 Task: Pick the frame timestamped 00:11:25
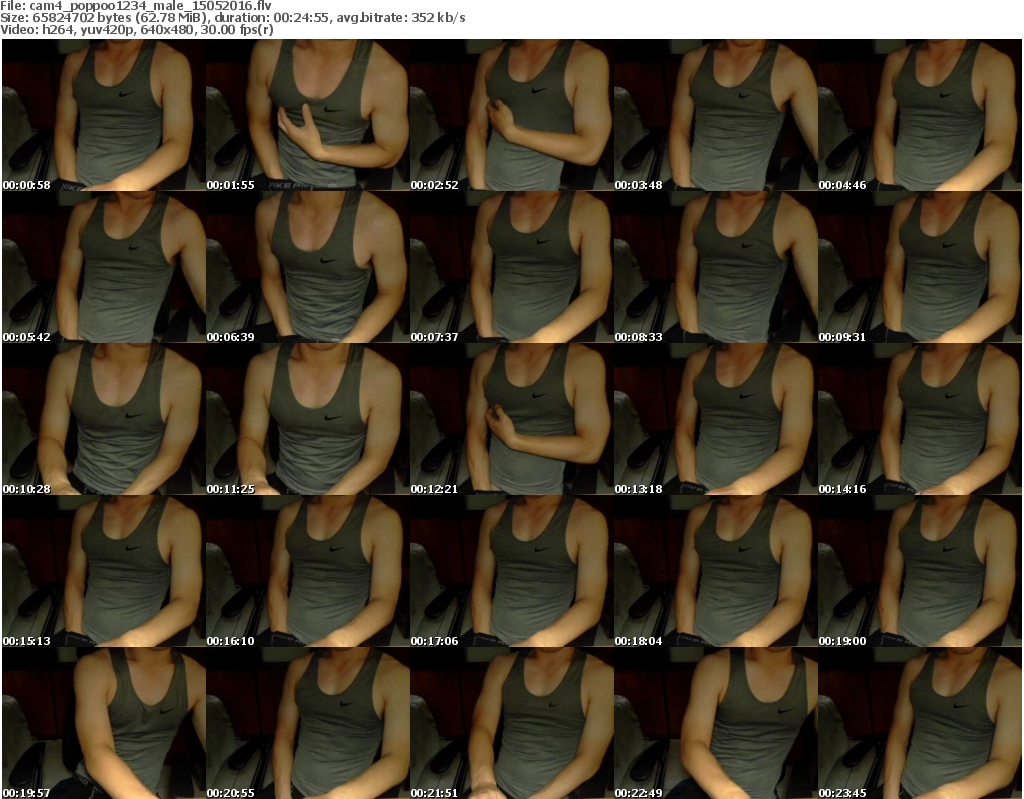[x=308, y=419]
